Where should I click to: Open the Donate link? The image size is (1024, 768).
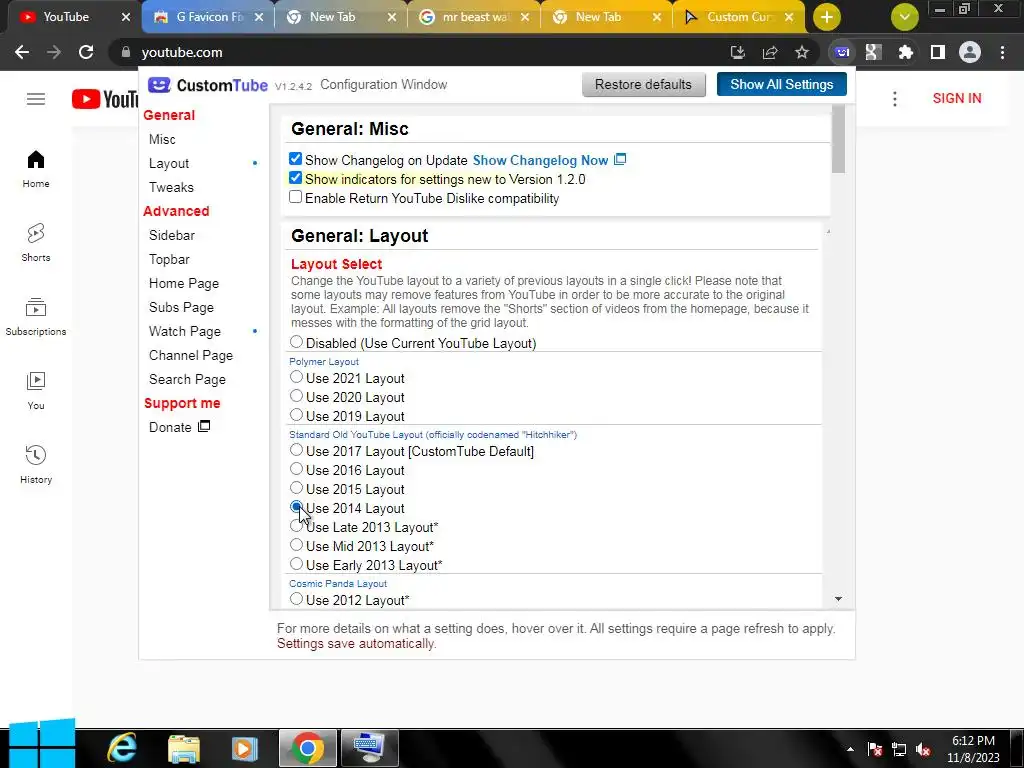click(179, 427)
